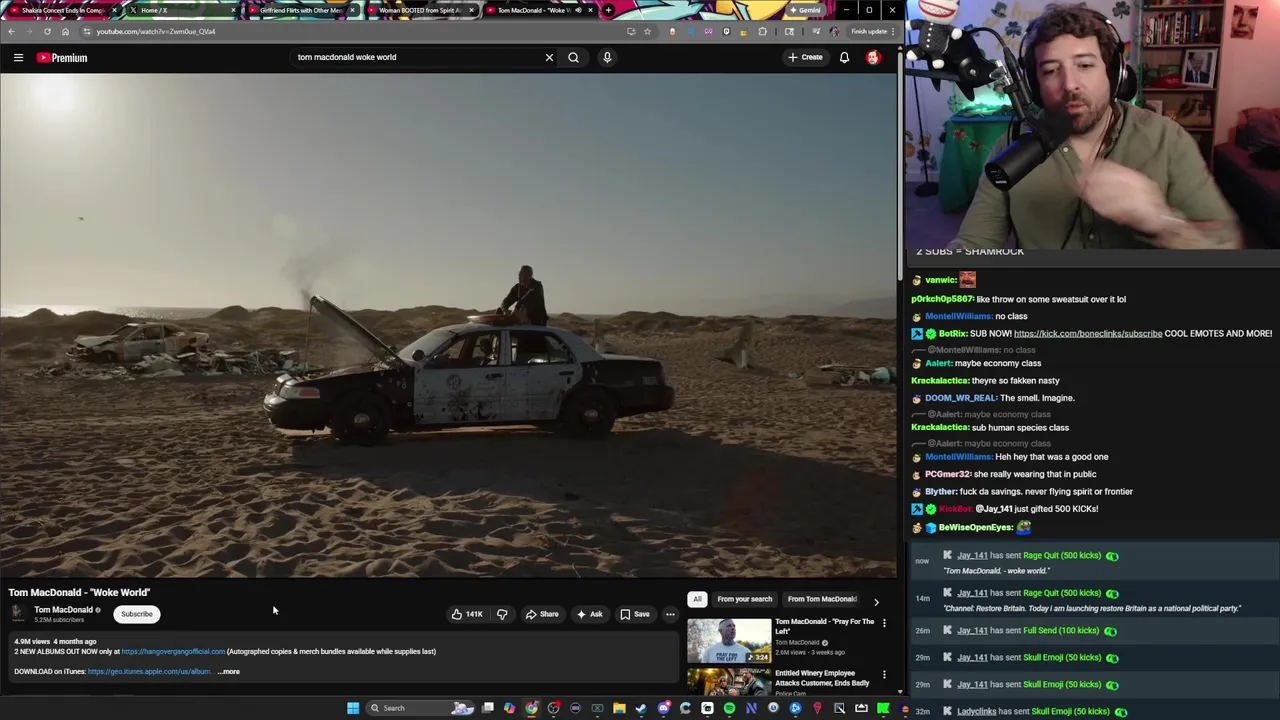Open the Create menu
This screenshot has width=1280, height=720.
805,57
